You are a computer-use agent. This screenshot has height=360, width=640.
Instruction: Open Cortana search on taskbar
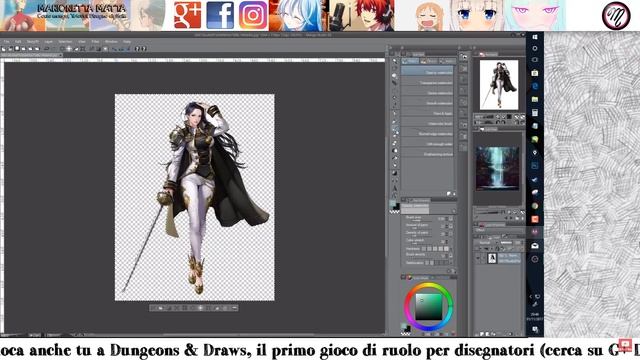[535, 48]
